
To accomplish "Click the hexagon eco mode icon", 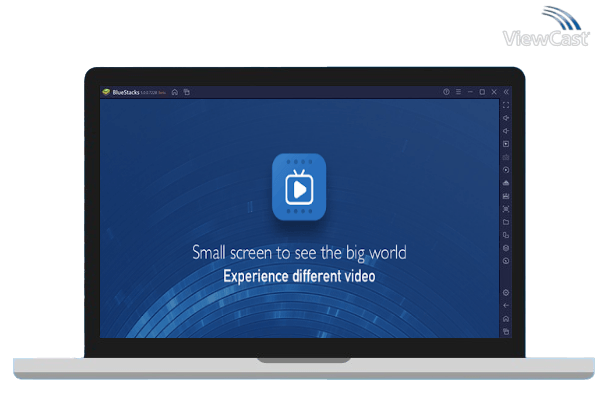I will click(506, 248).
